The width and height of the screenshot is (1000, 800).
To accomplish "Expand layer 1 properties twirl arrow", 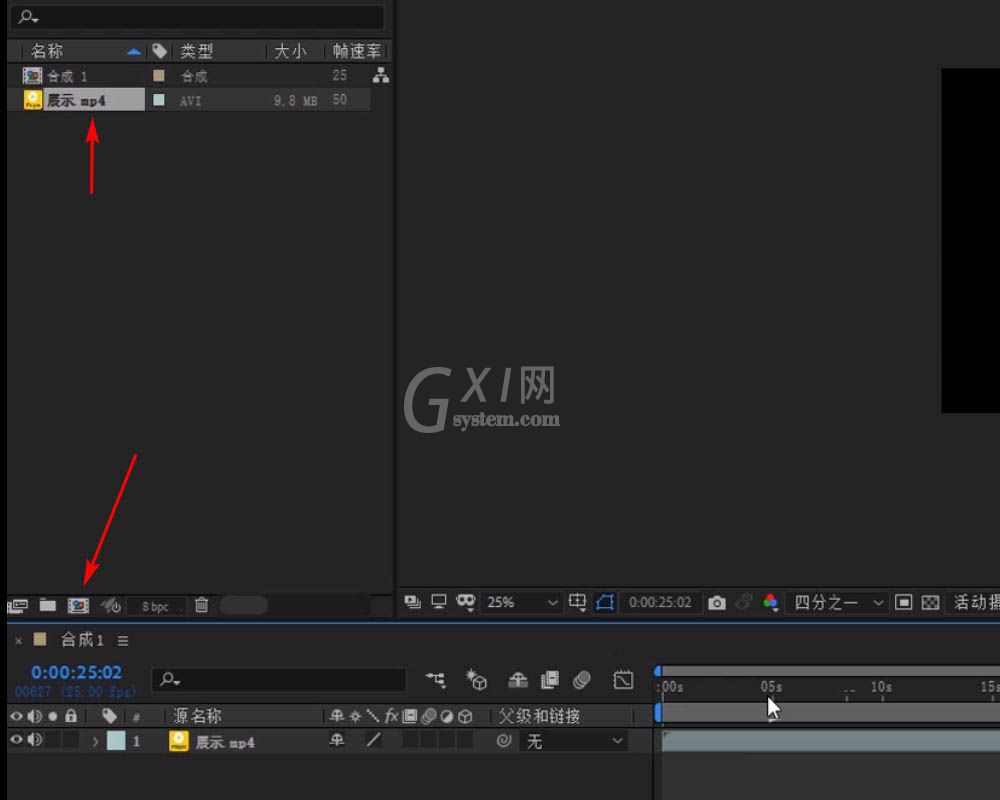I will coord(95,741).
